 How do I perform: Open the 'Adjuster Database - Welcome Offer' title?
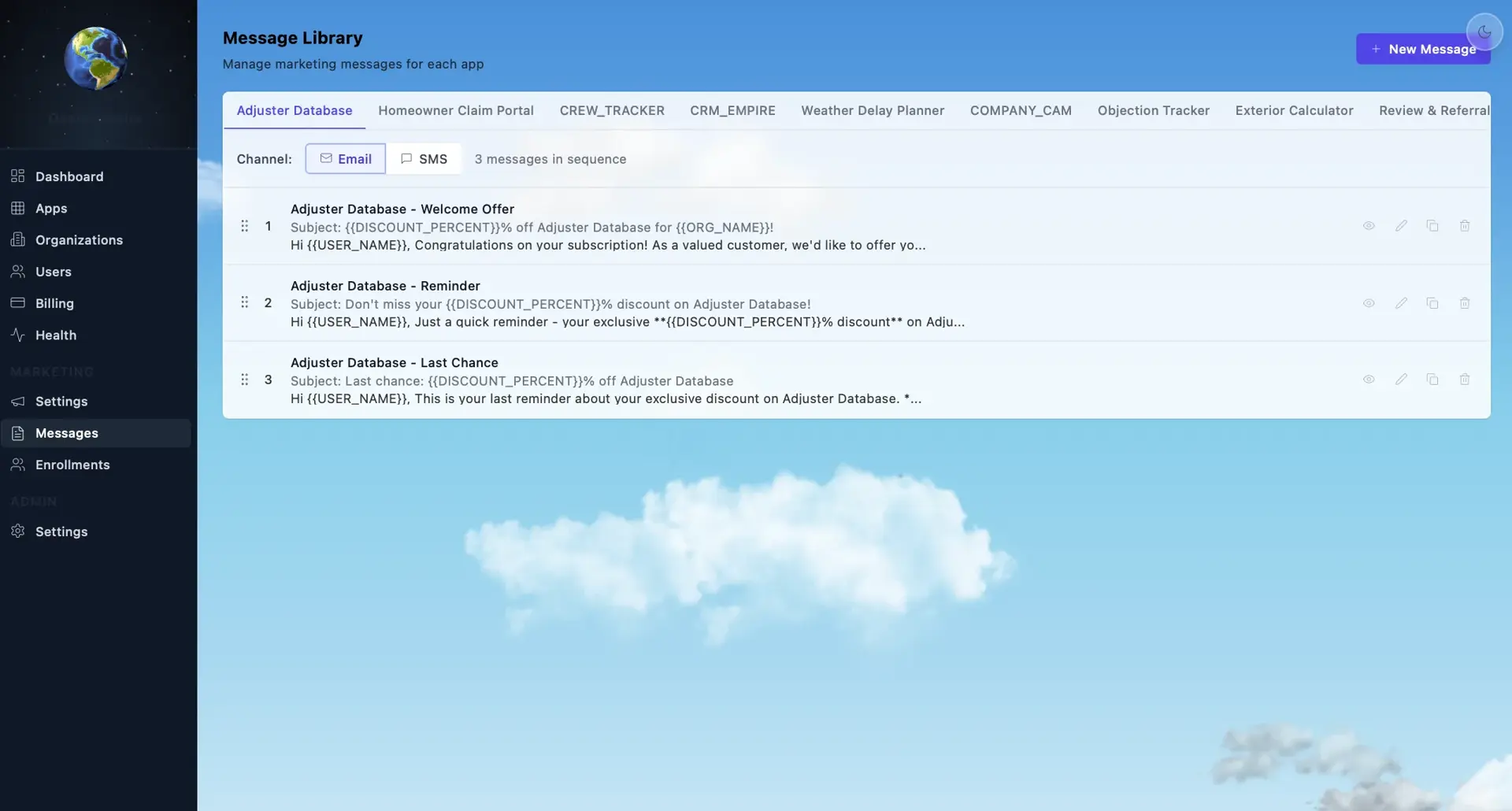pos(402,209)
